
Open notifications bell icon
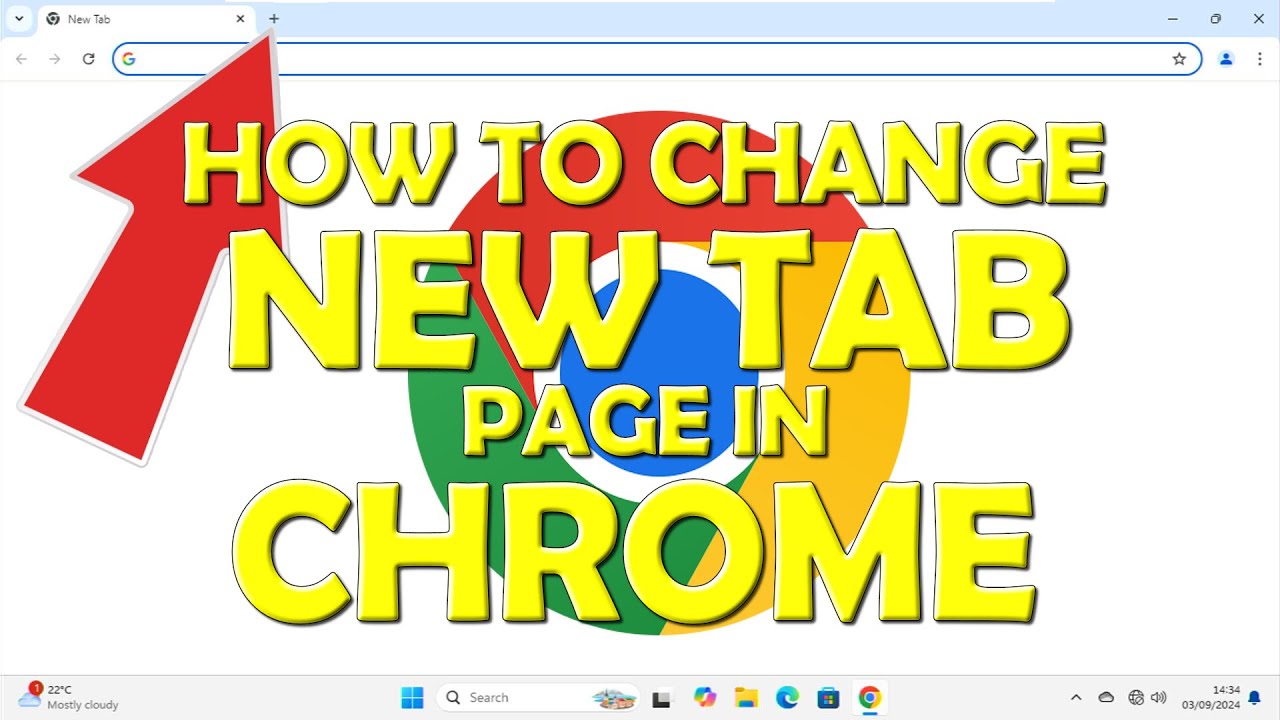coord(1254,698)
